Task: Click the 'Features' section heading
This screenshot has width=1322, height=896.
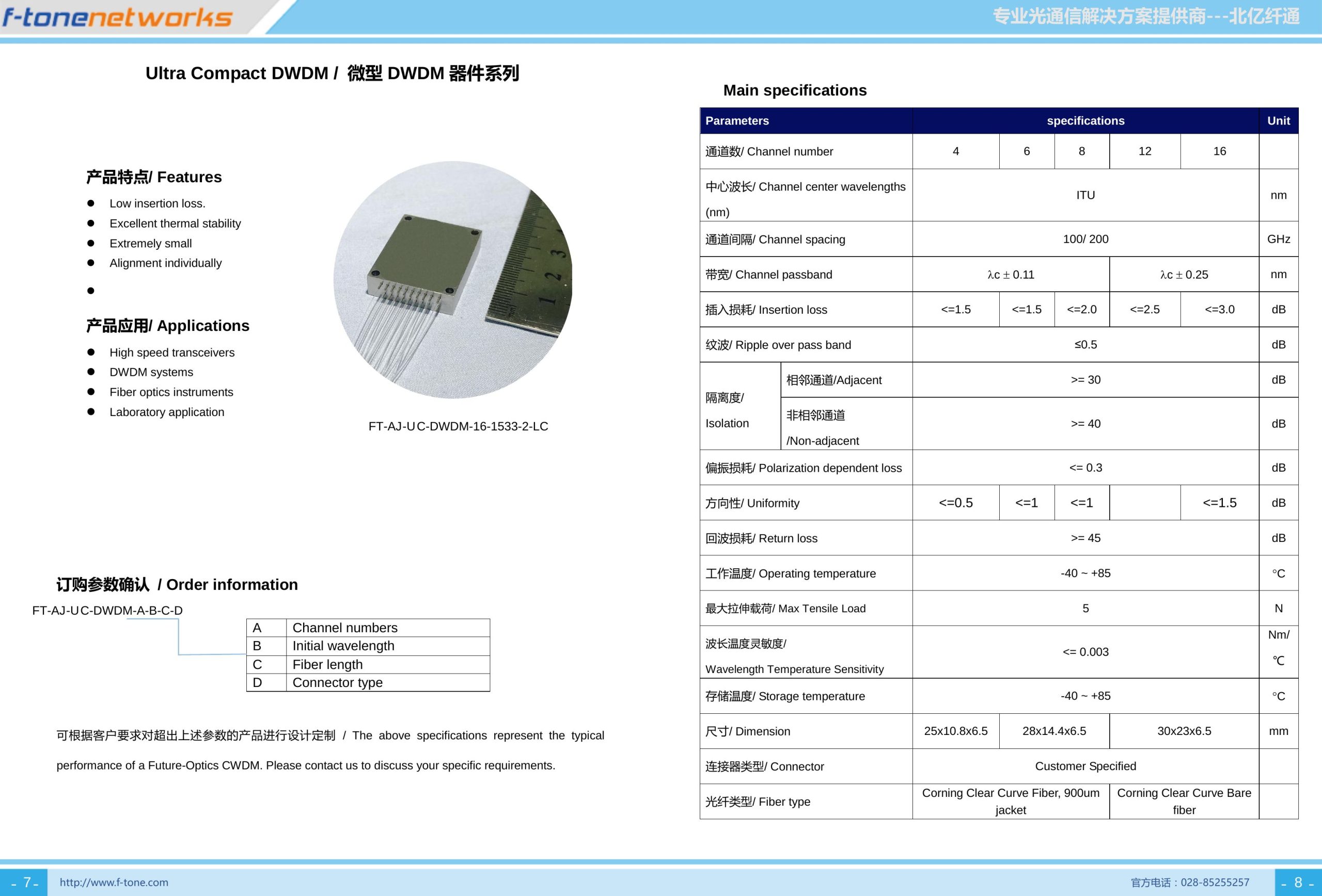Action: (x=154, y=177)
